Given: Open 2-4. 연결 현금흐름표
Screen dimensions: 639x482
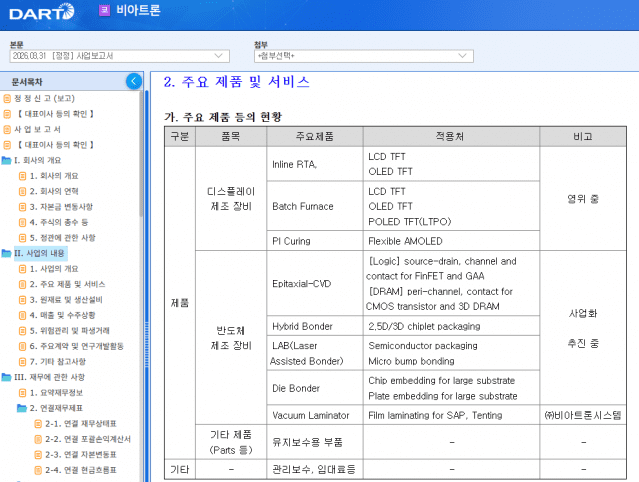Looking at the screenshot, I should 80,470.
